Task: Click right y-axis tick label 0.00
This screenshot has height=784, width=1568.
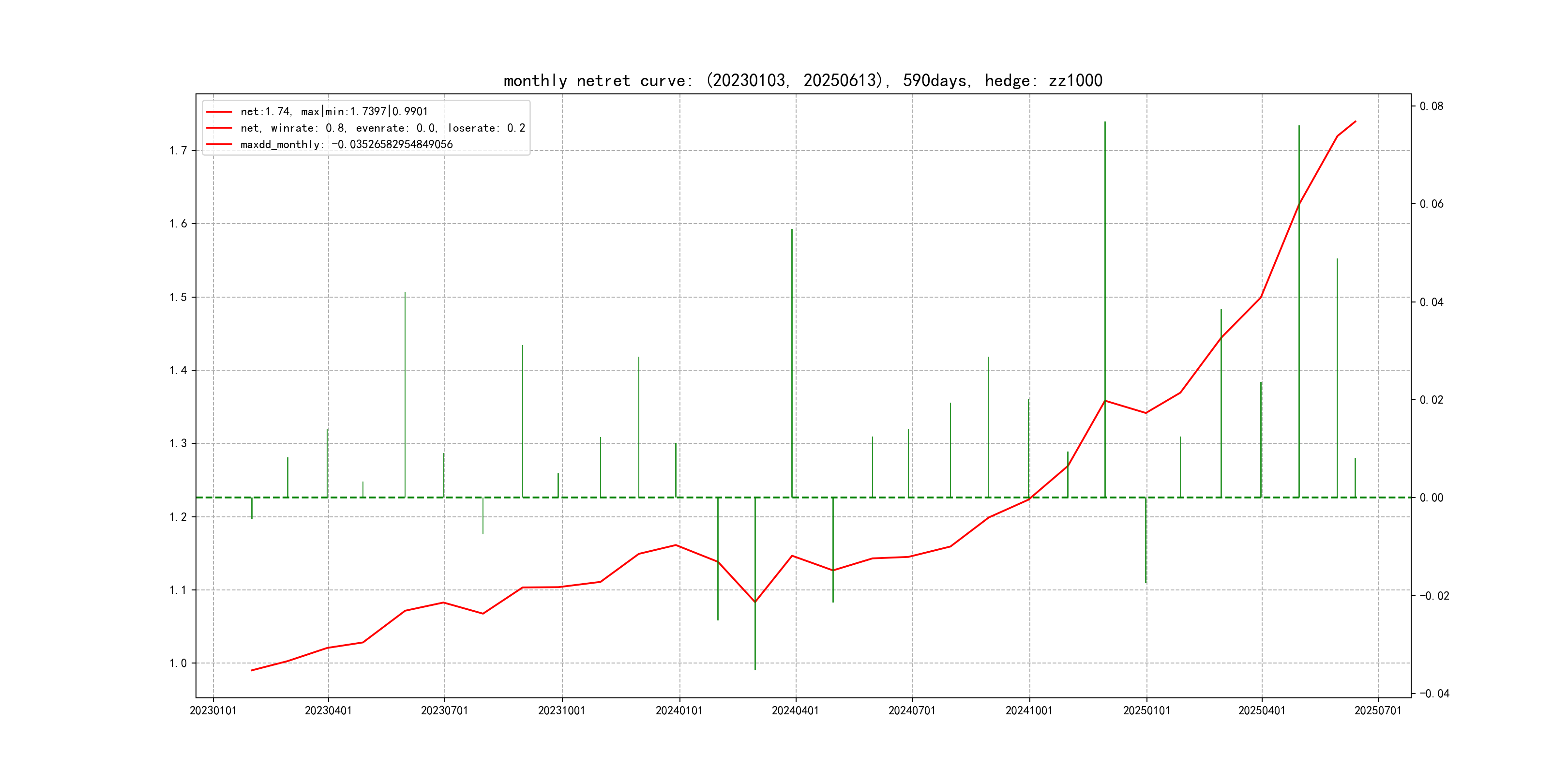Action: coord(1431,498)
